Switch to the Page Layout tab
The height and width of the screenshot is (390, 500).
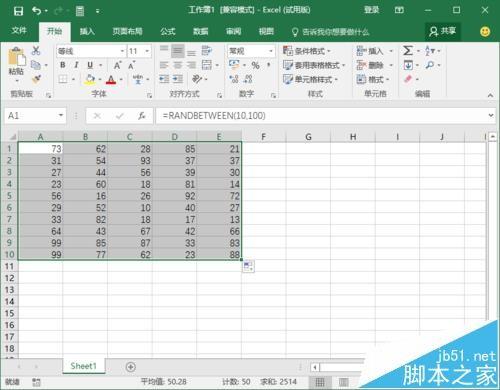pos(127,31)
